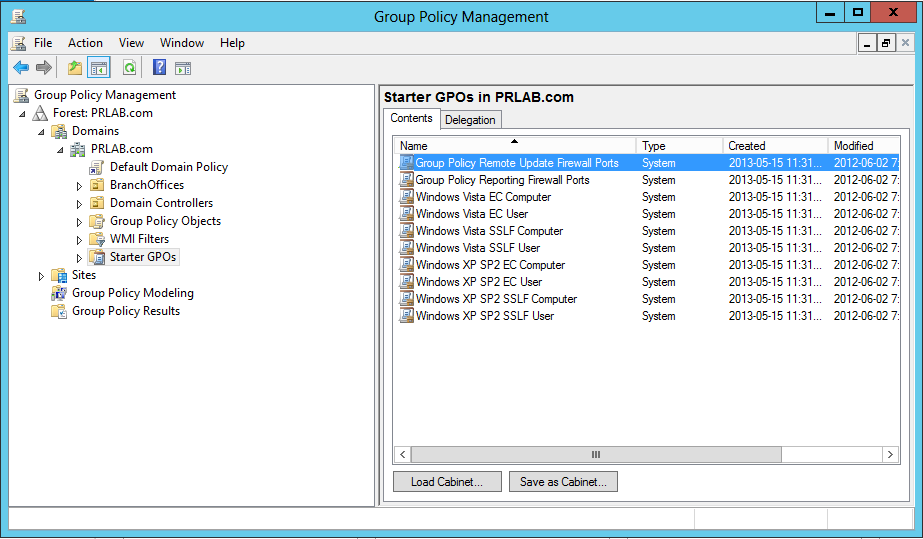
Task: Collapse the Domains tree node
Action: 41,132
